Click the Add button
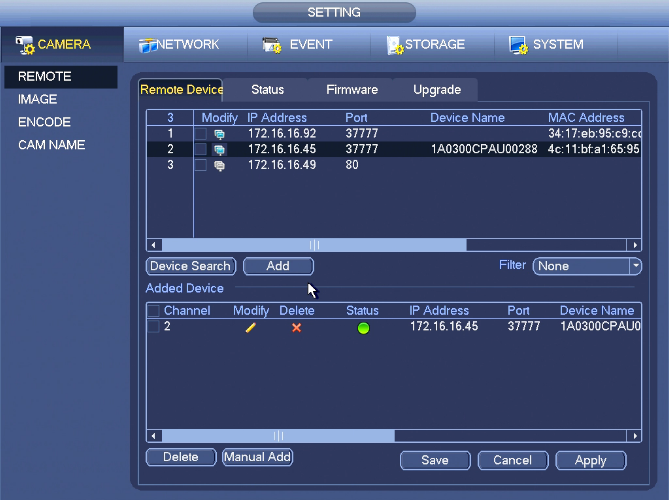This screenshot has width=669, height=500. pos(278,266)
